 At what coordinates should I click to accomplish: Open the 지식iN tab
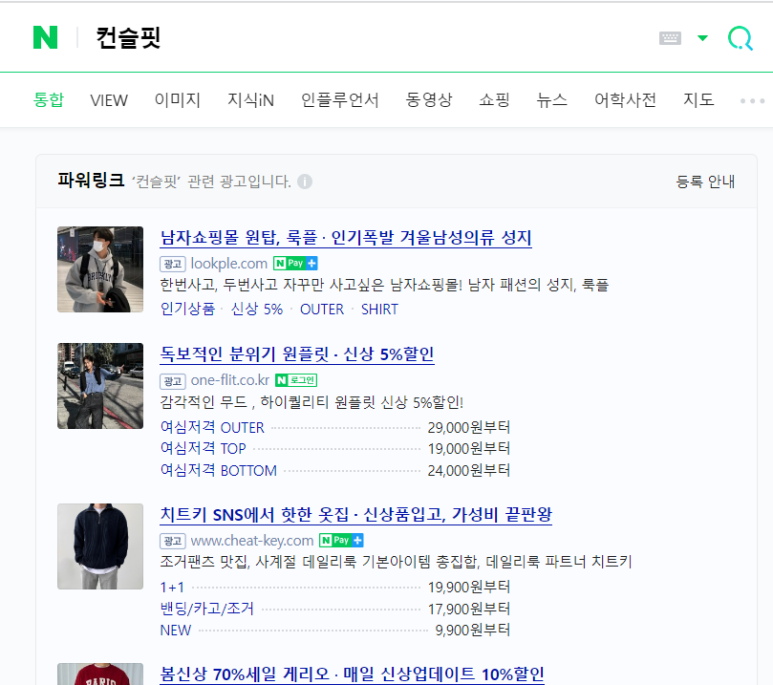pyautogui.click(x=250, y=100)
